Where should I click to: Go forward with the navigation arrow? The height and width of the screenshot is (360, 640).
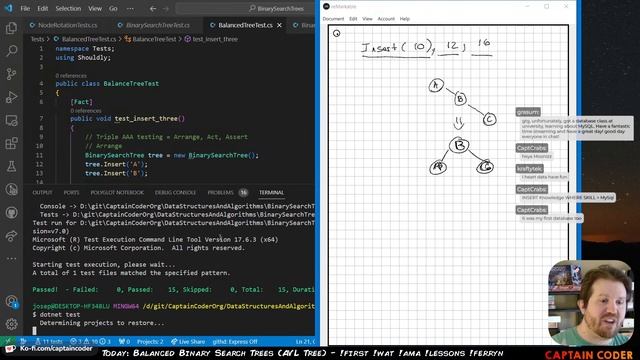point(166,9)
